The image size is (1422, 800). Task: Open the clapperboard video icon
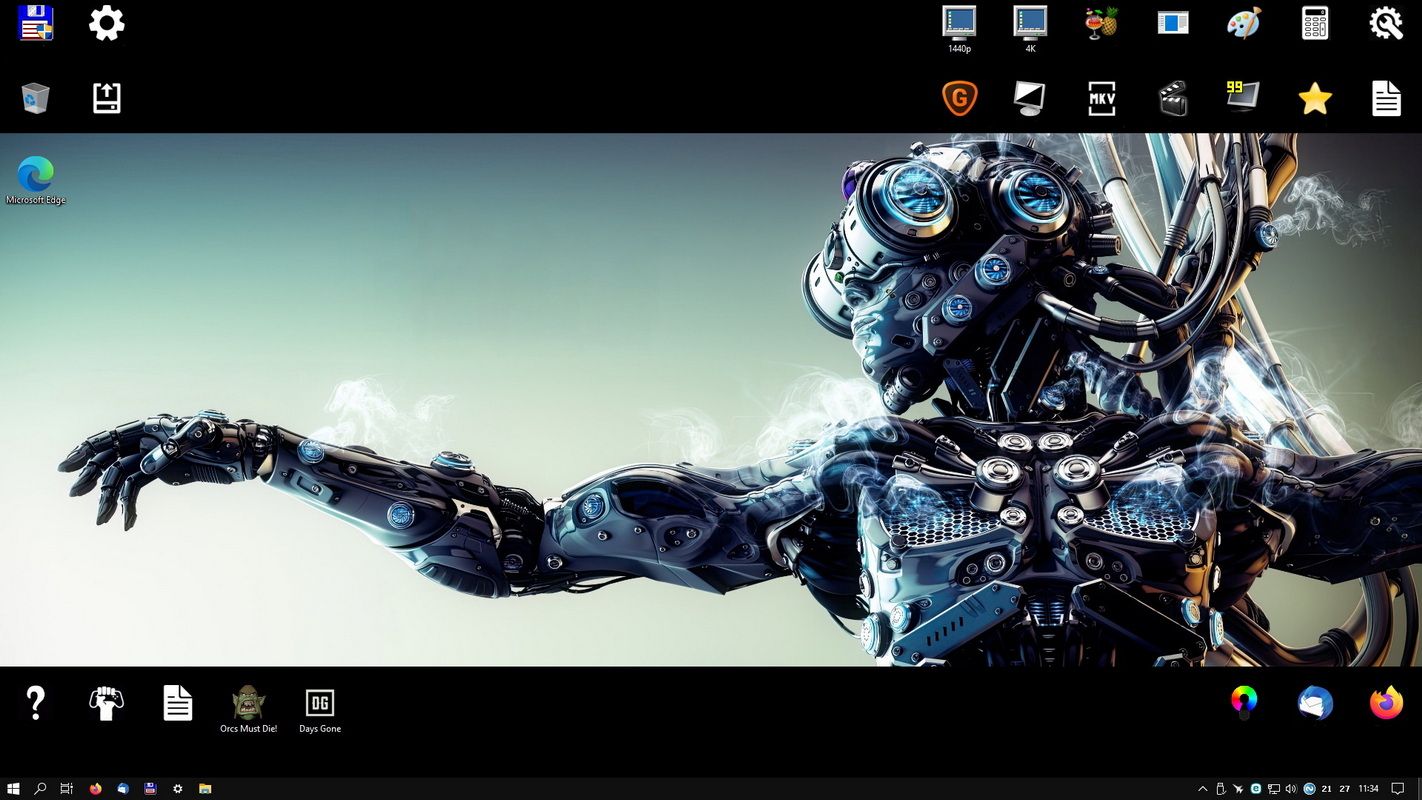point(1173,98)
